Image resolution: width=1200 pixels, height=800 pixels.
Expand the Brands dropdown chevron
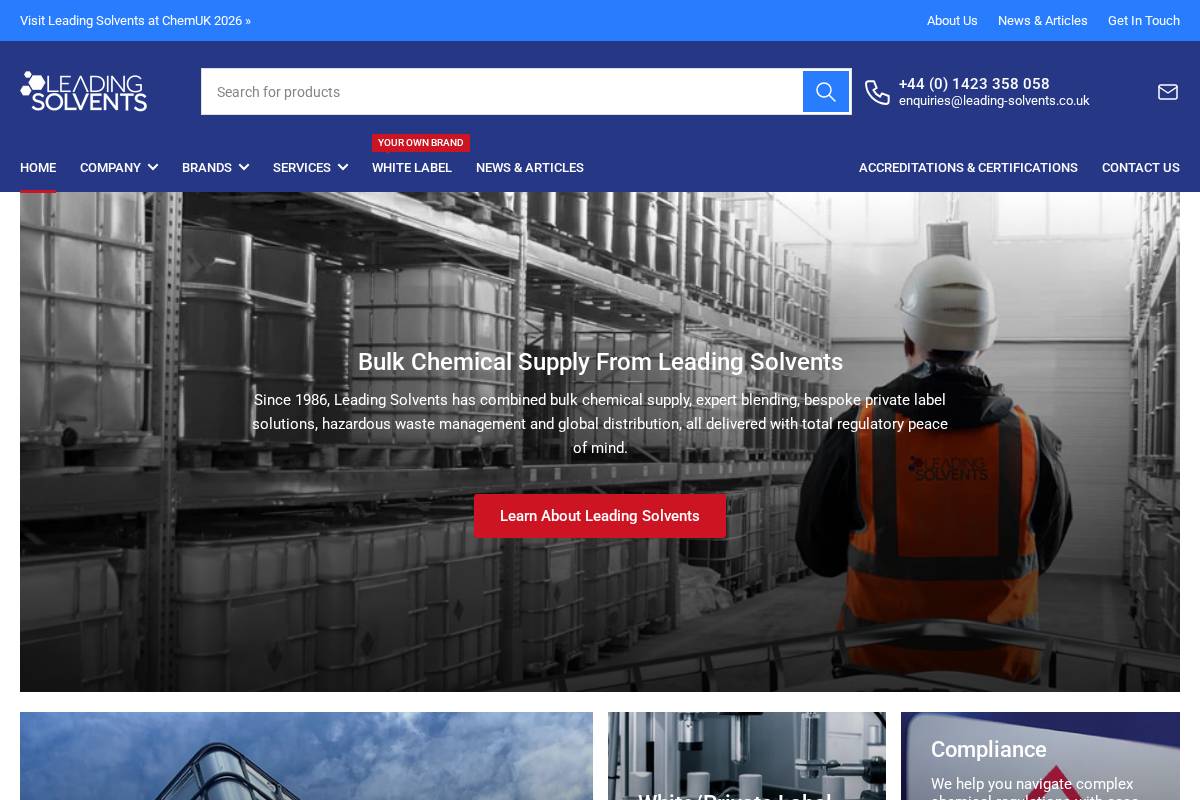(243, 168)
